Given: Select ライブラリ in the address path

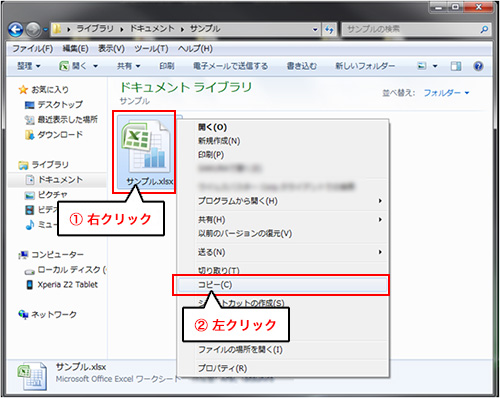Looking at the screenshot, I should [95, 29].
